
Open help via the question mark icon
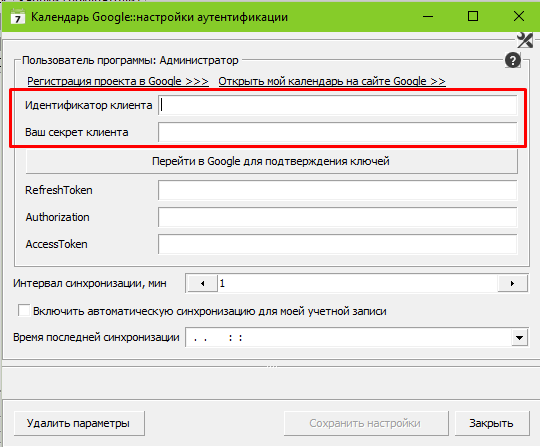point(513,61)
